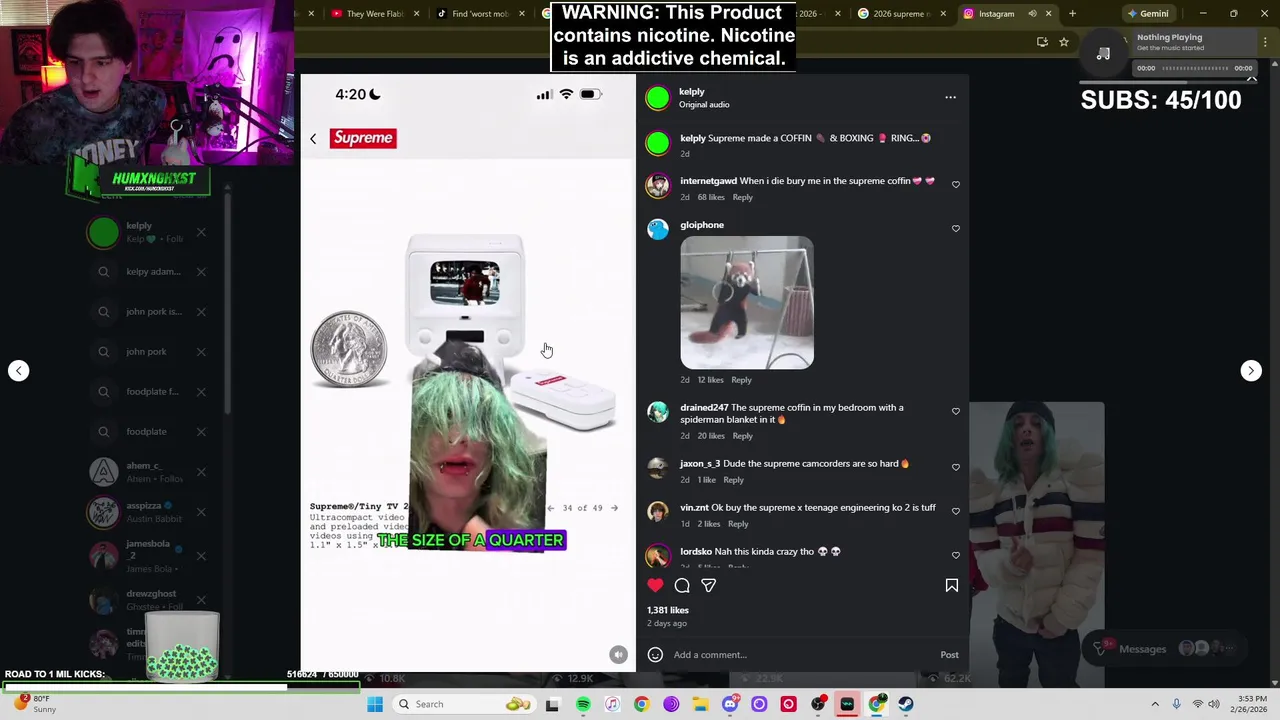Screen dimensions: 1280x720
Task: Open Spotify from the taskbar
Action: point(583,704)
